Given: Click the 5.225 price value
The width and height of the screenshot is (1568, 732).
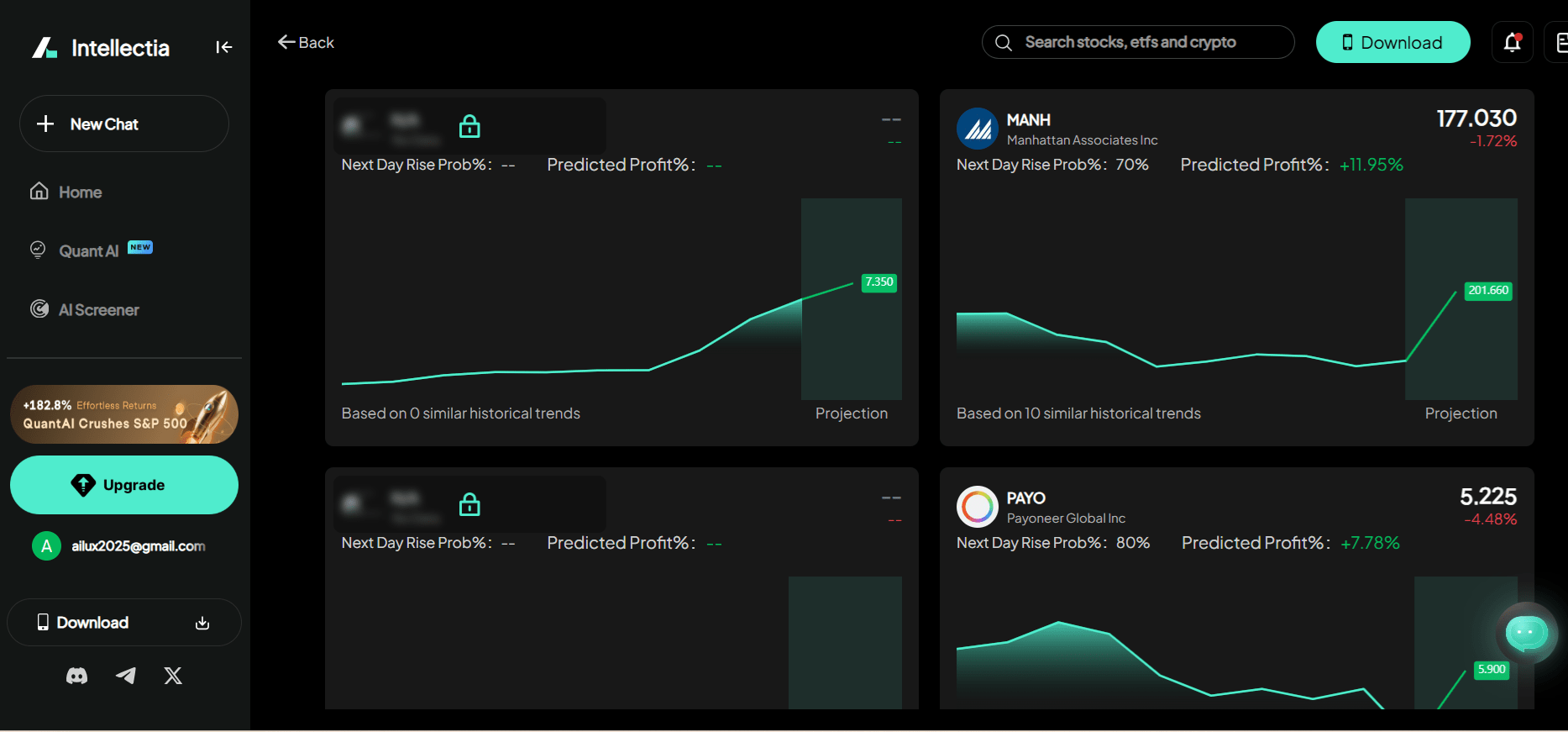Looking at the screenshot, I should pos(1488,497).
